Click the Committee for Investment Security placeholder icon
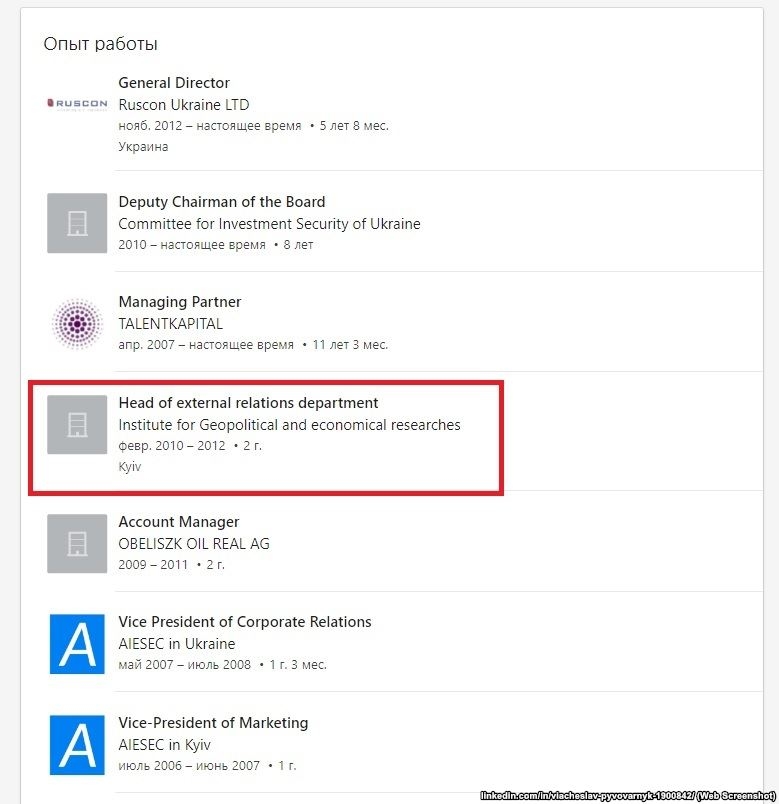 tap(77, 223)
